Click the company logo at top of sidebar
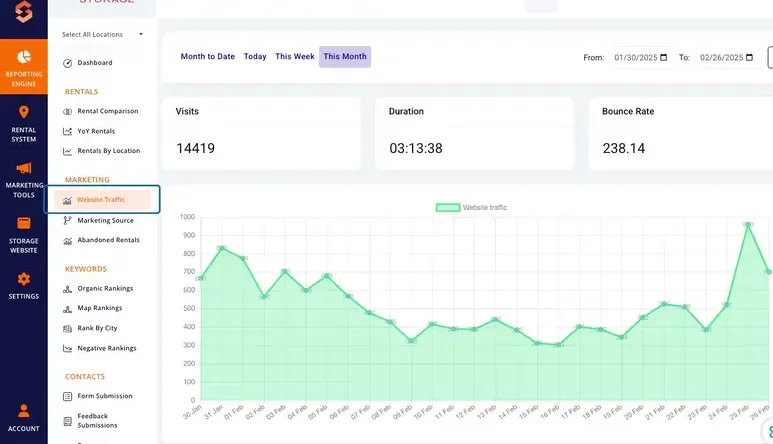This screenshot has width=773, height=444. point(24,11)
